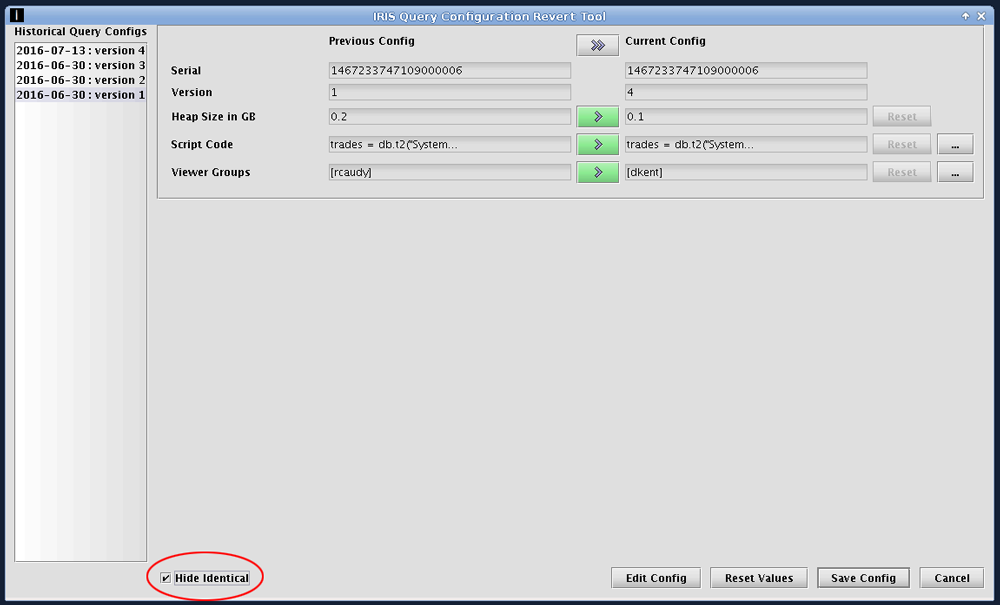
Task: Shade the window using the up-arrow icon
Action: coord(966,16)
